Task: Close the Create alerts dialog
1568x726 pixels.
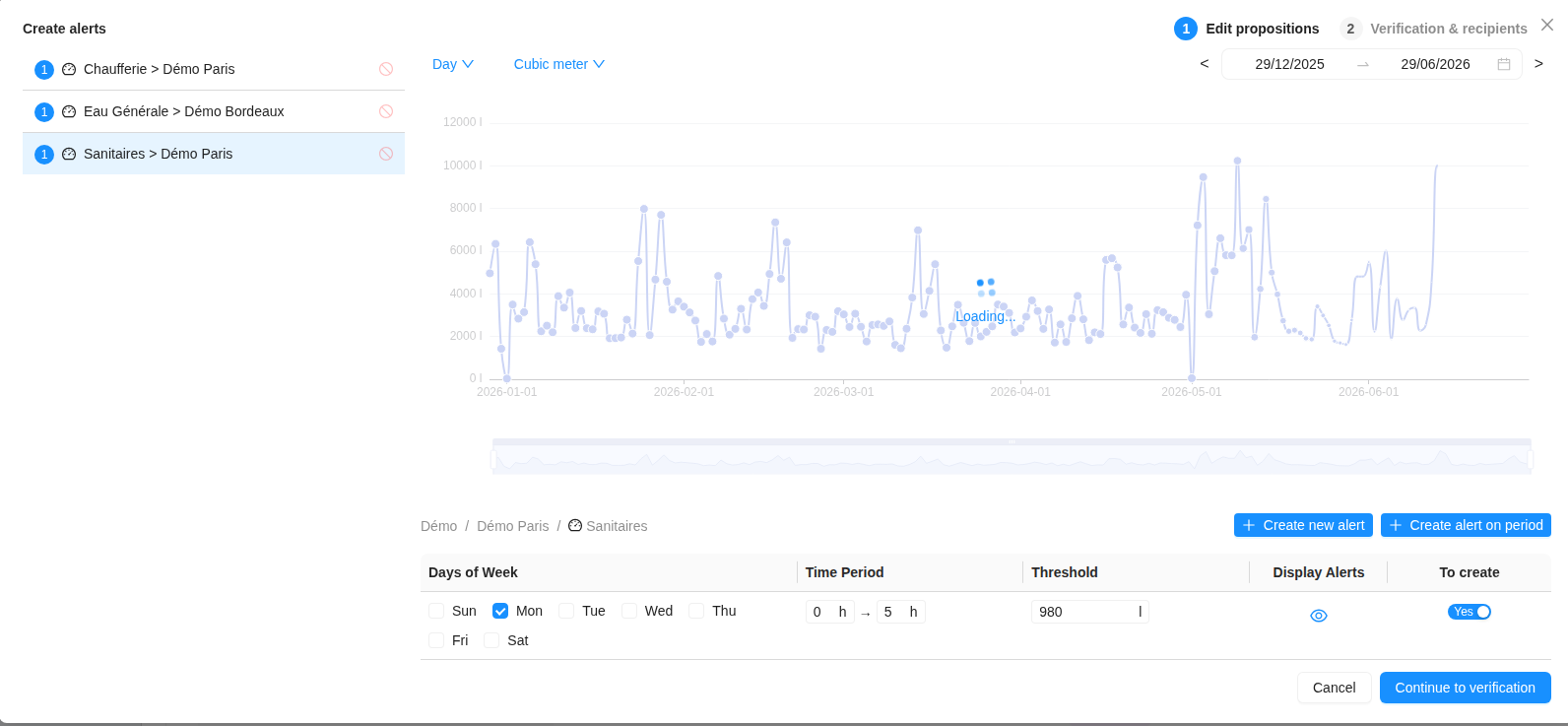Action: click(x=1547, y=25)
